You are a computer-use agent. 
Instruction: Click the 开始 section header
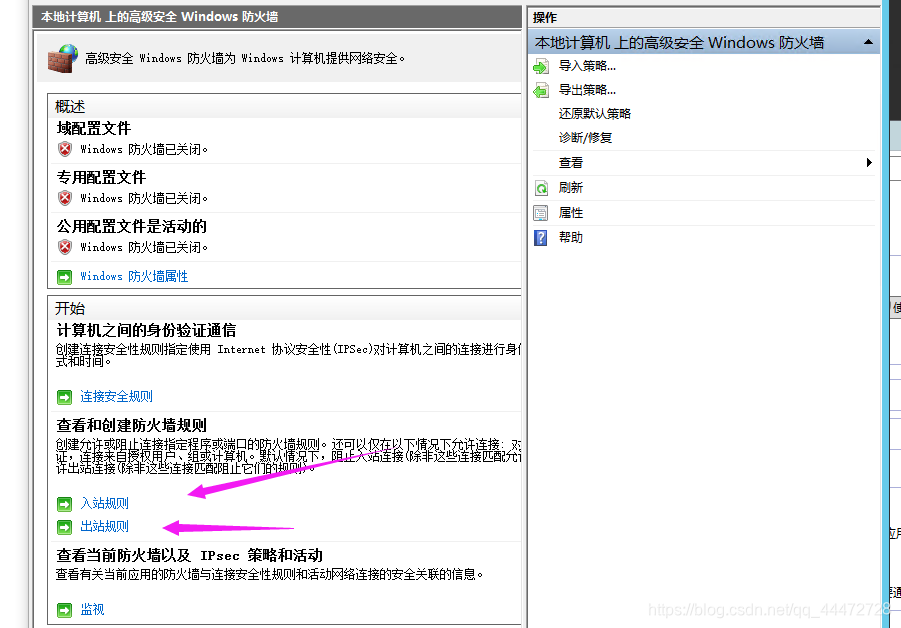[70, 309]
